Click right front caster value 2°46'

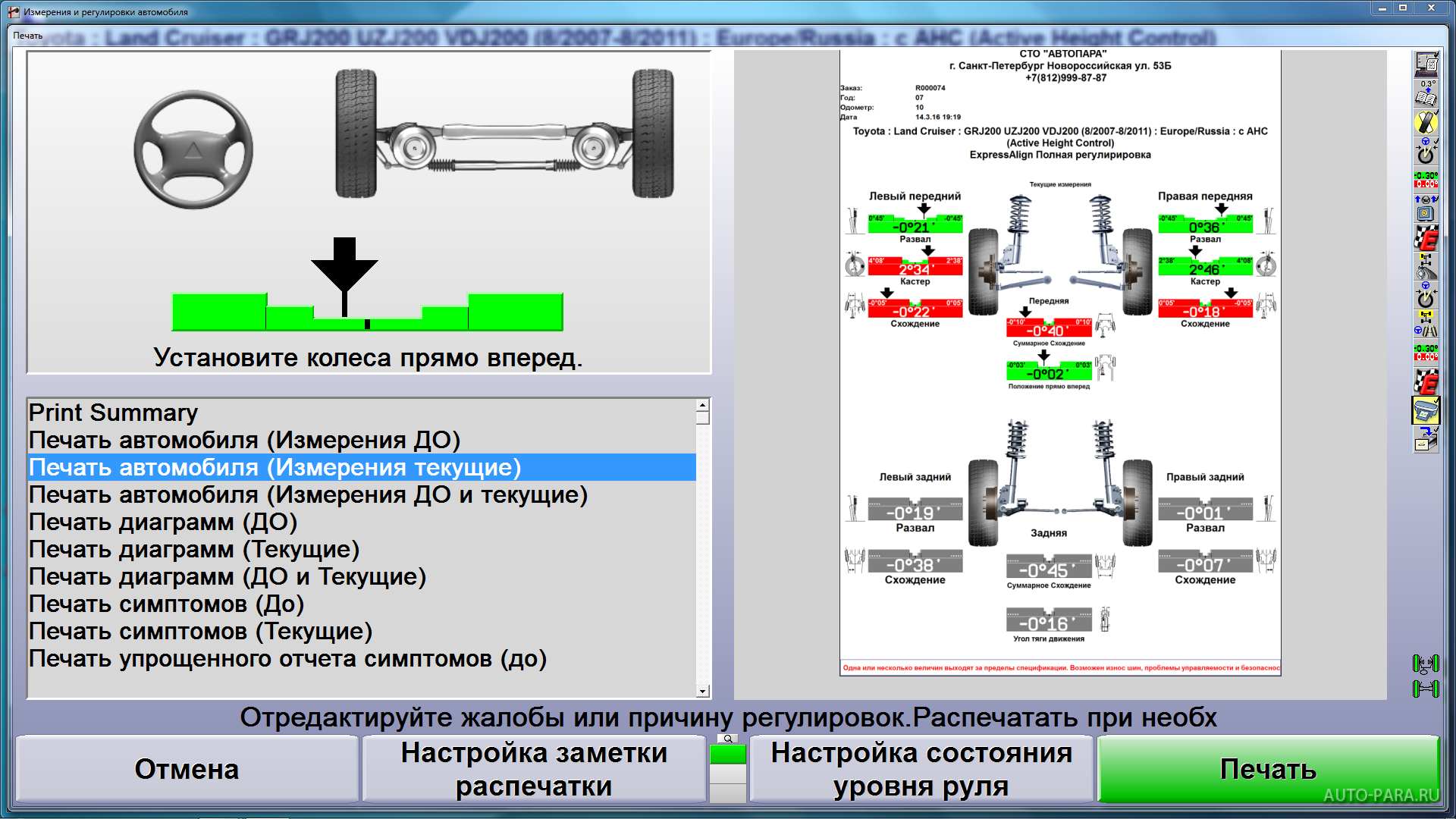(x=1205, y=269)
